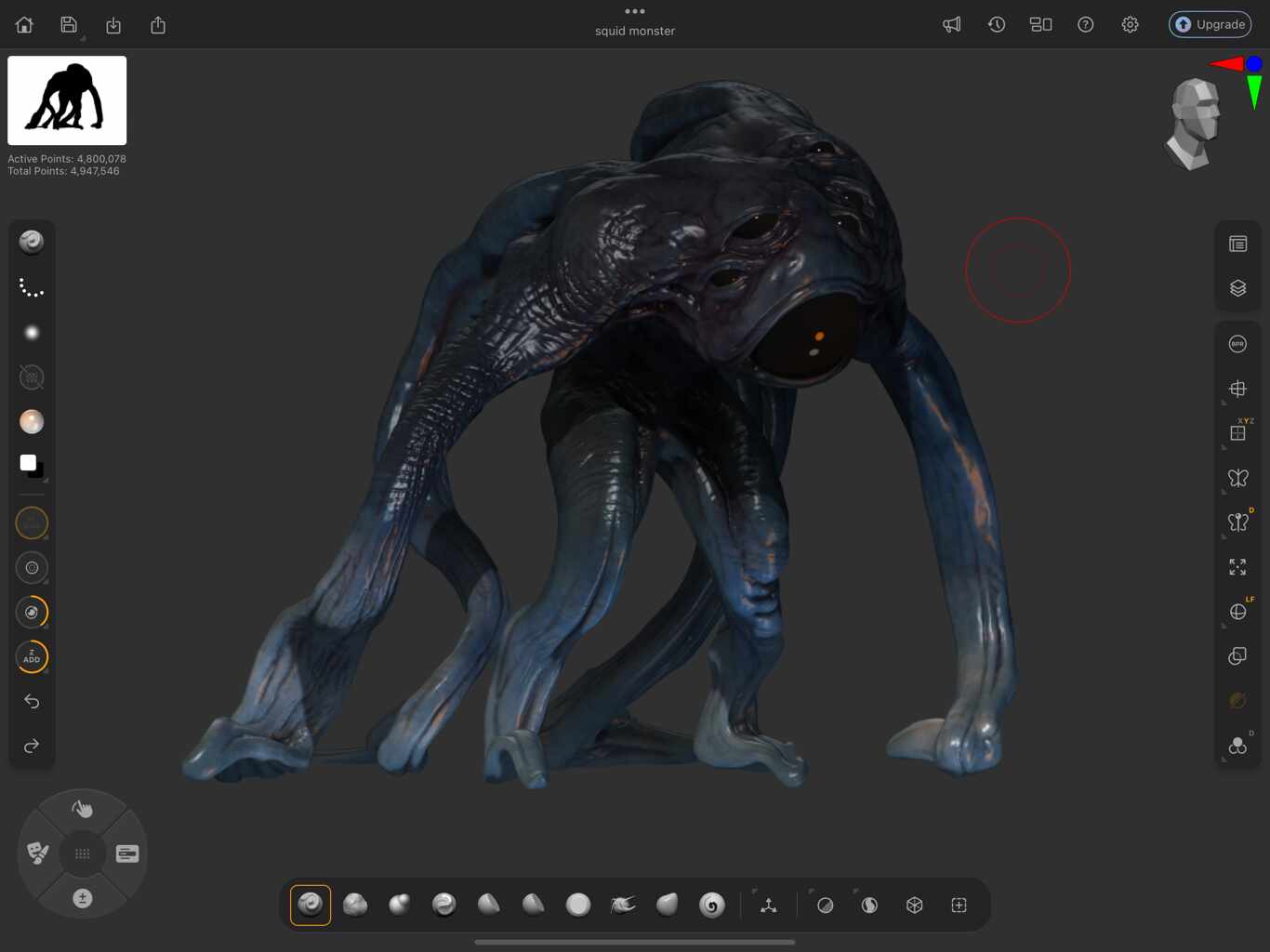Click the Upgrade button
Screen dimensions: 1270x952
click(x=1210, y=25)
